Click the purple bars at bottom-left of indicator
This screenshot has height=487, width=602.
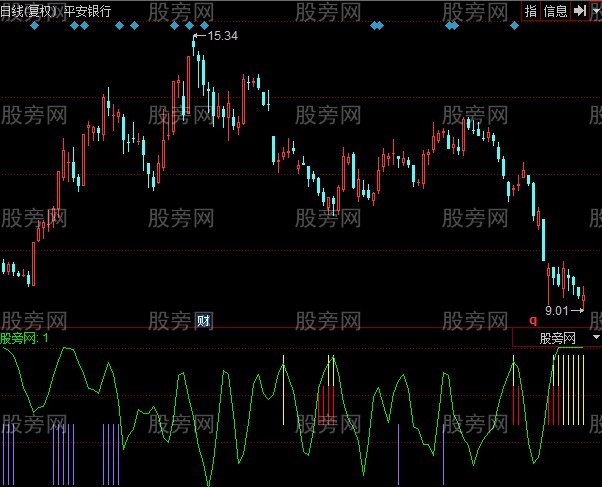[8, 450]
